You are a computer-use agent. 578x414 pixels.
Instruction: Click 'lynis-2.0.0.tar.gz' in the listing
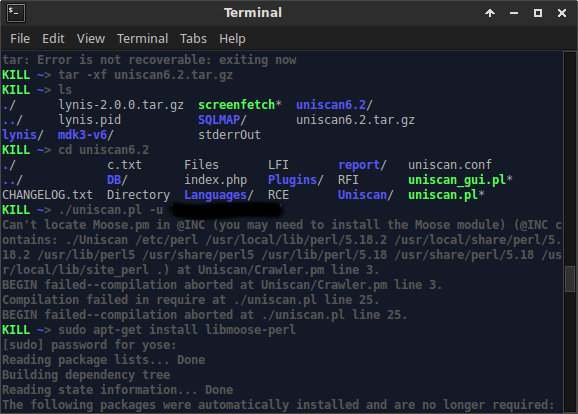121,105
